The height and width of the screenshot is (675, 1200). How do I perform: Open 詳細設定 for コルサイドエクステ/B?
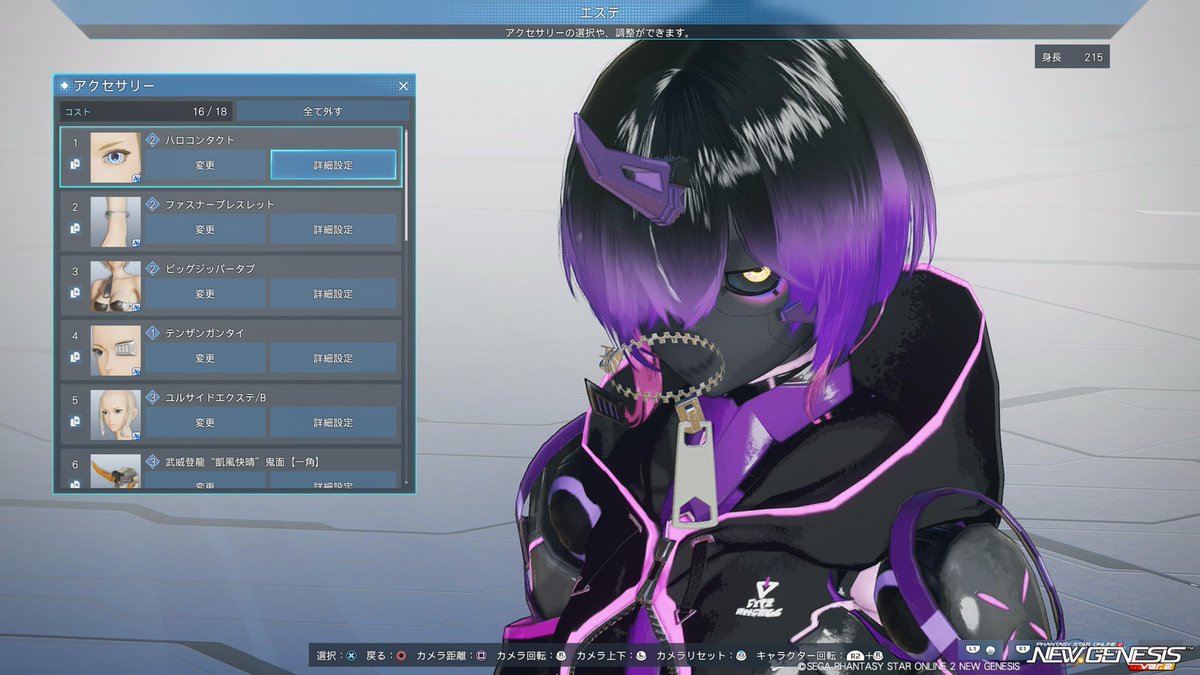[x=333, y=422]
